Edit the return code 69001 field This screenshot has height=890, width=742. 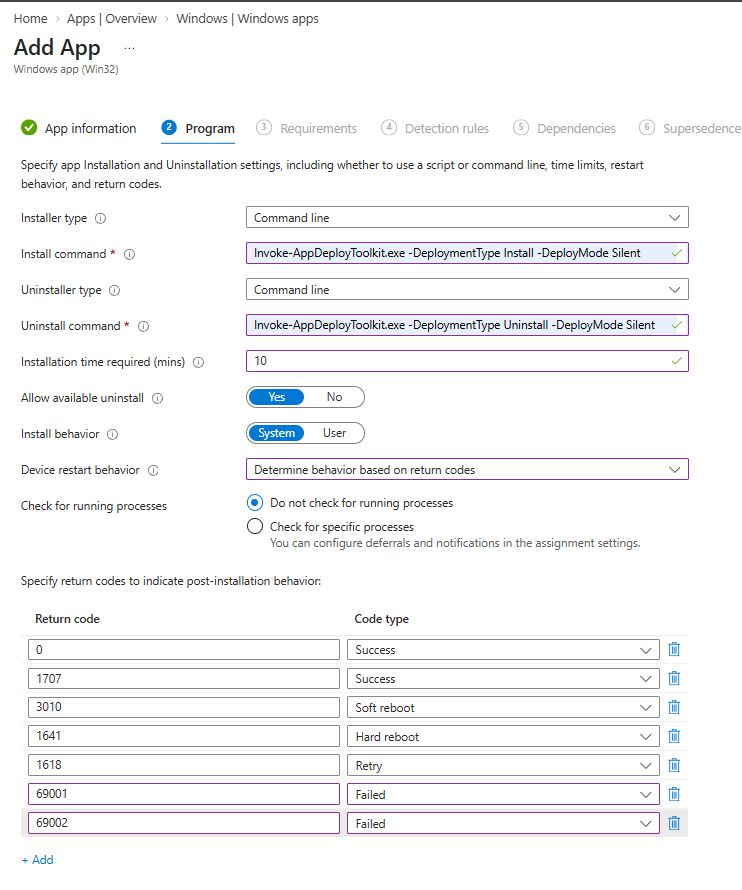tap(184, 794)
